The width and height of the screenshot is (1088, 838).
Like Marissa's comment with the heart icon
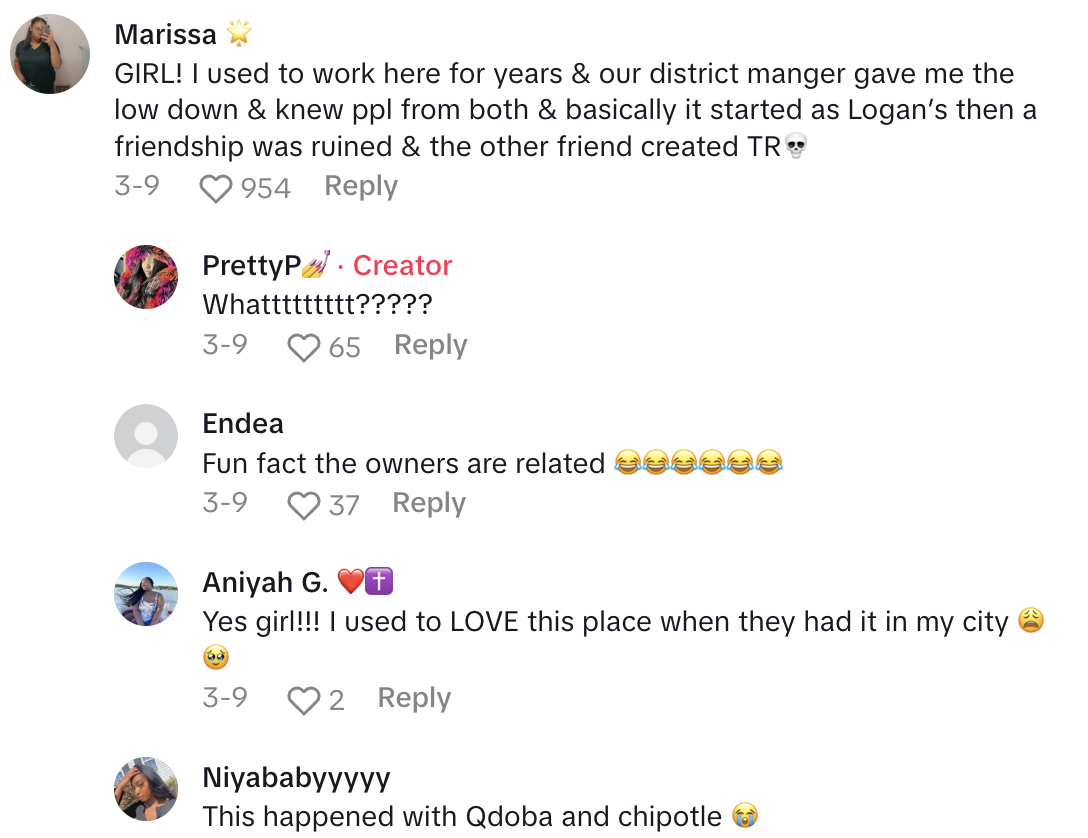[x=215, y=189]
